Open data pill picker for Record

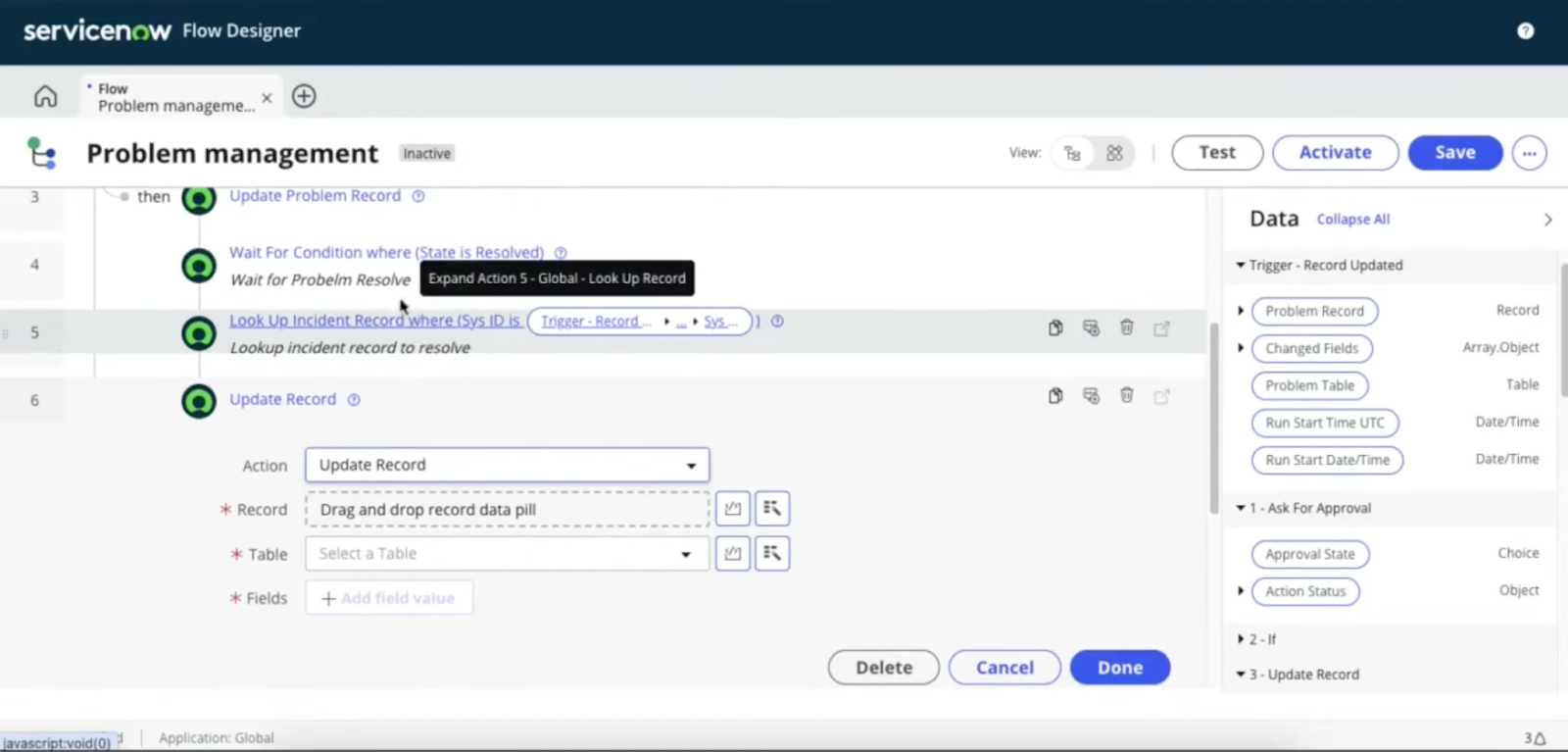click(x=772, y=509)
